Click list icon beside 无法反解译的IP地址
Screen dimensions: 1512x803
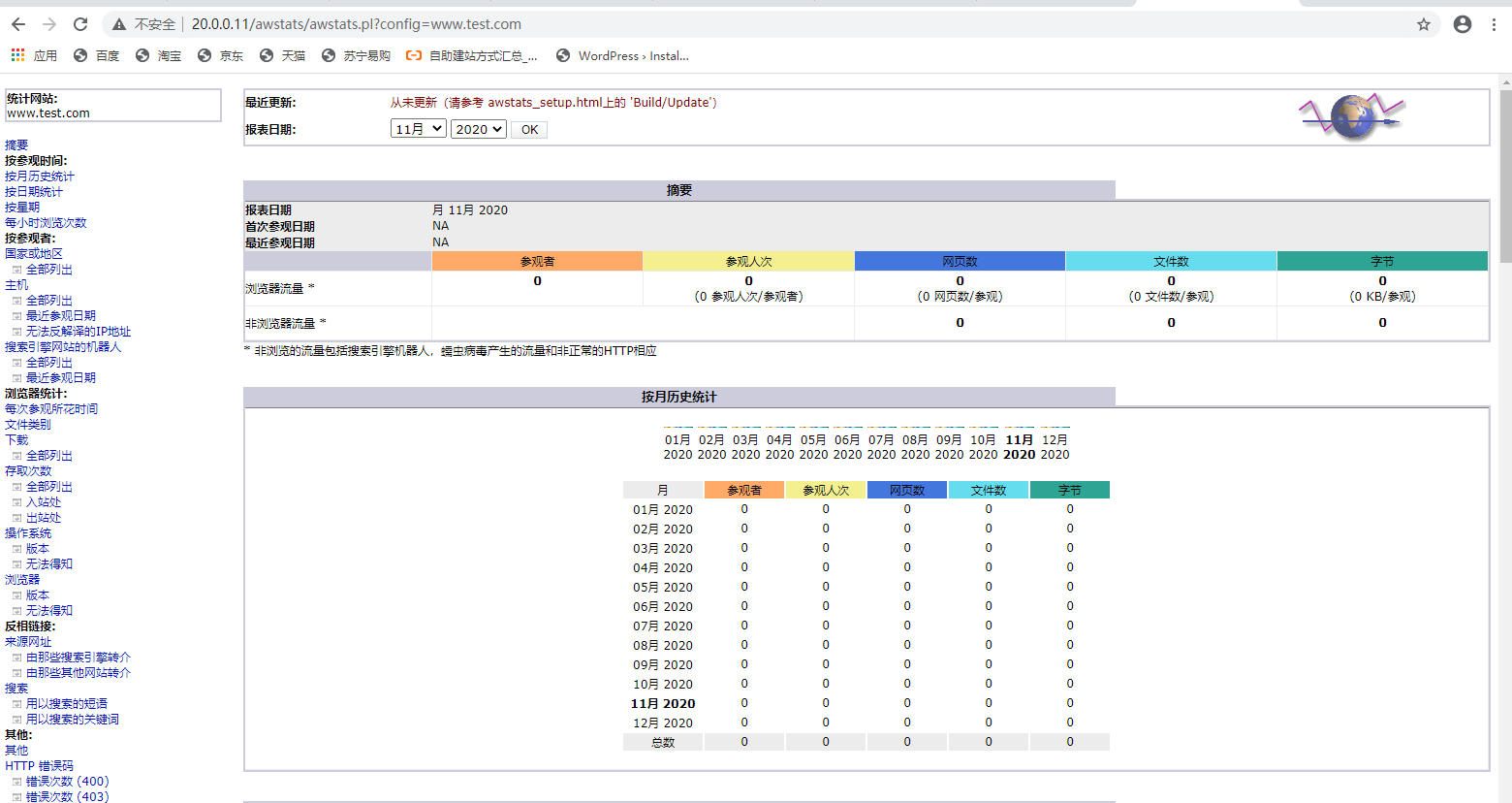pos(16,332)
